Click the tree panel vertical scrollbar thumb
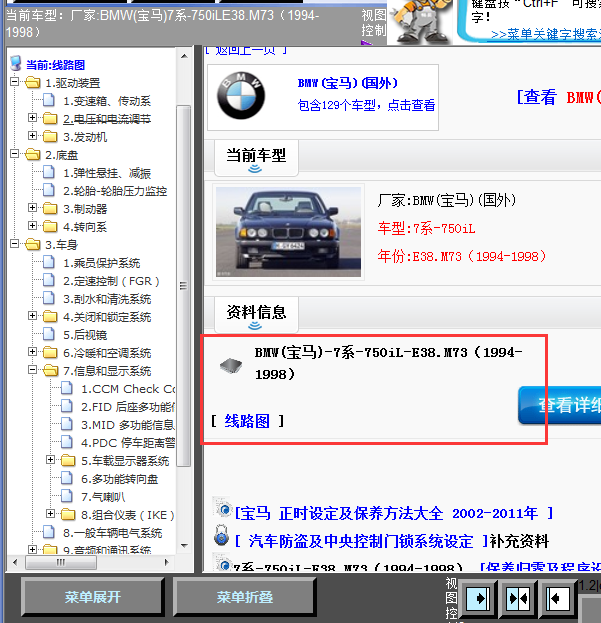Image resolution: width=601 pixels, height=623 pixels. pyautogui.click(x=184, y=286)
